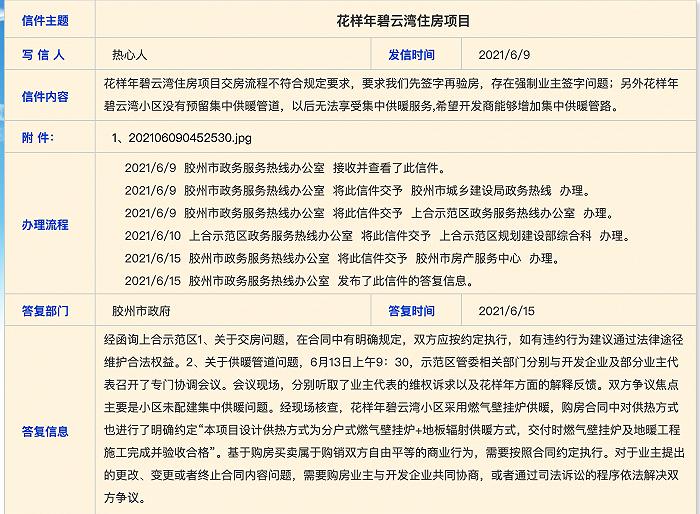700x514 pixels.
Task: Click reply line starting 维护合法权益
Action: (x=391, y=362)
